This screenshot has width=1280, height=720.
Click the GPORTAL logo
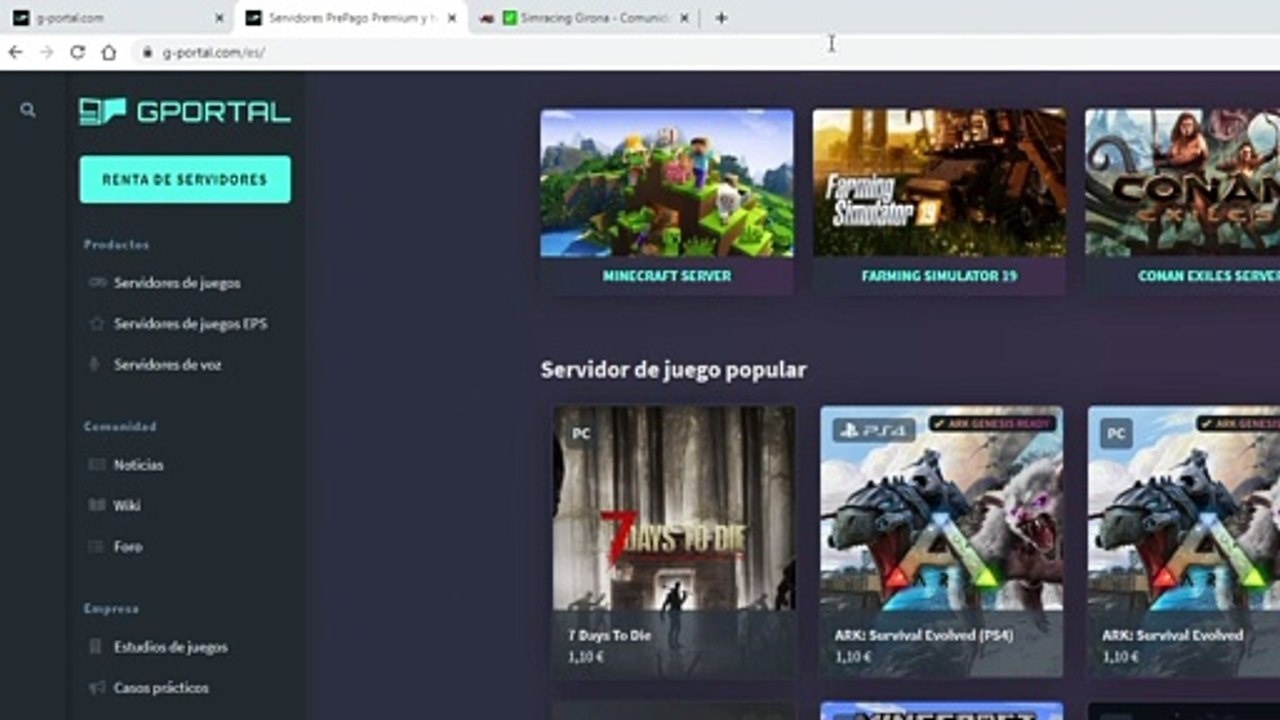coord(185,111)
